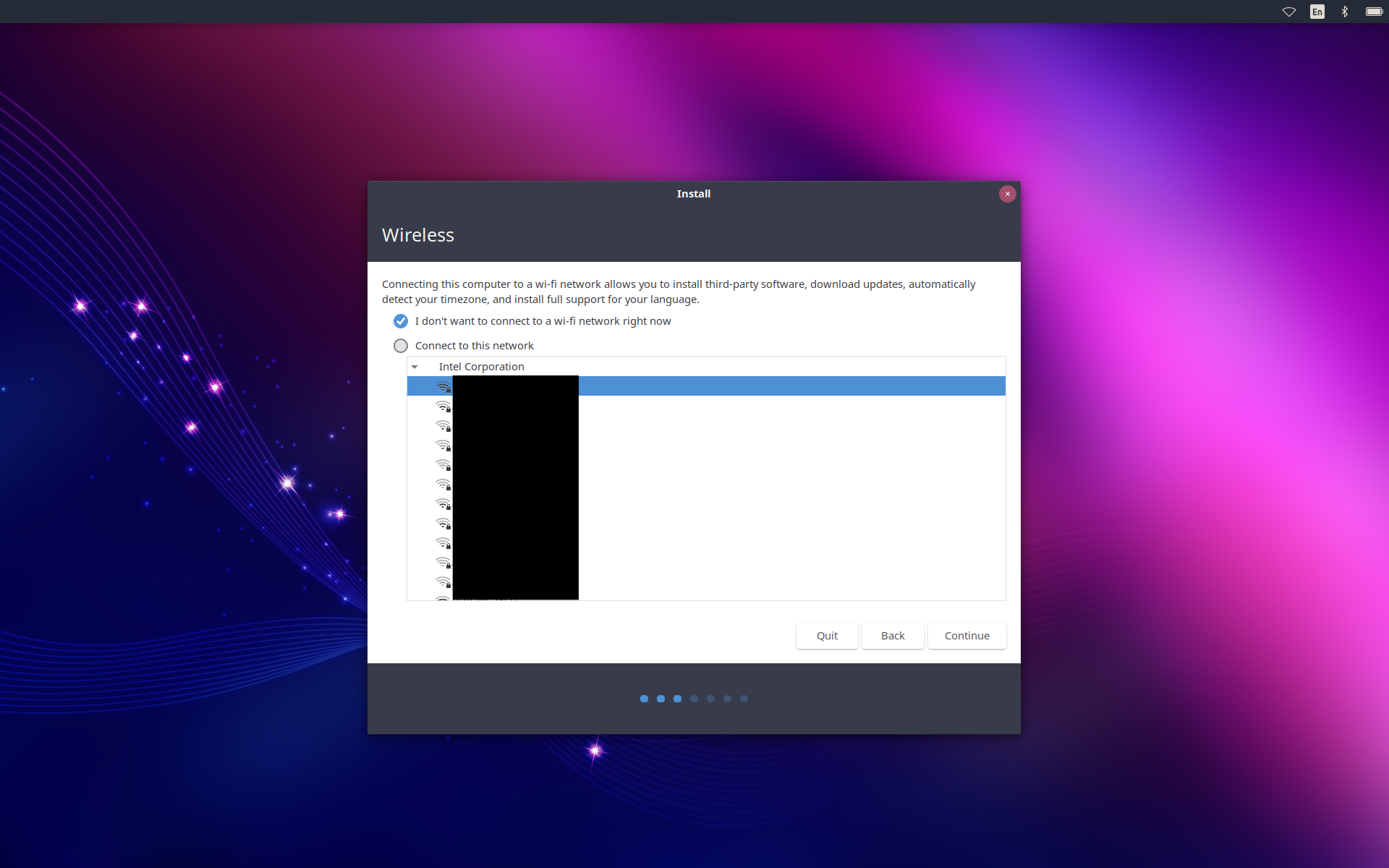The height and width of the screenshot is (868, 1389).
Task: Go Back to previous install step
Action: pyautogui.click(x=893, y=636)
